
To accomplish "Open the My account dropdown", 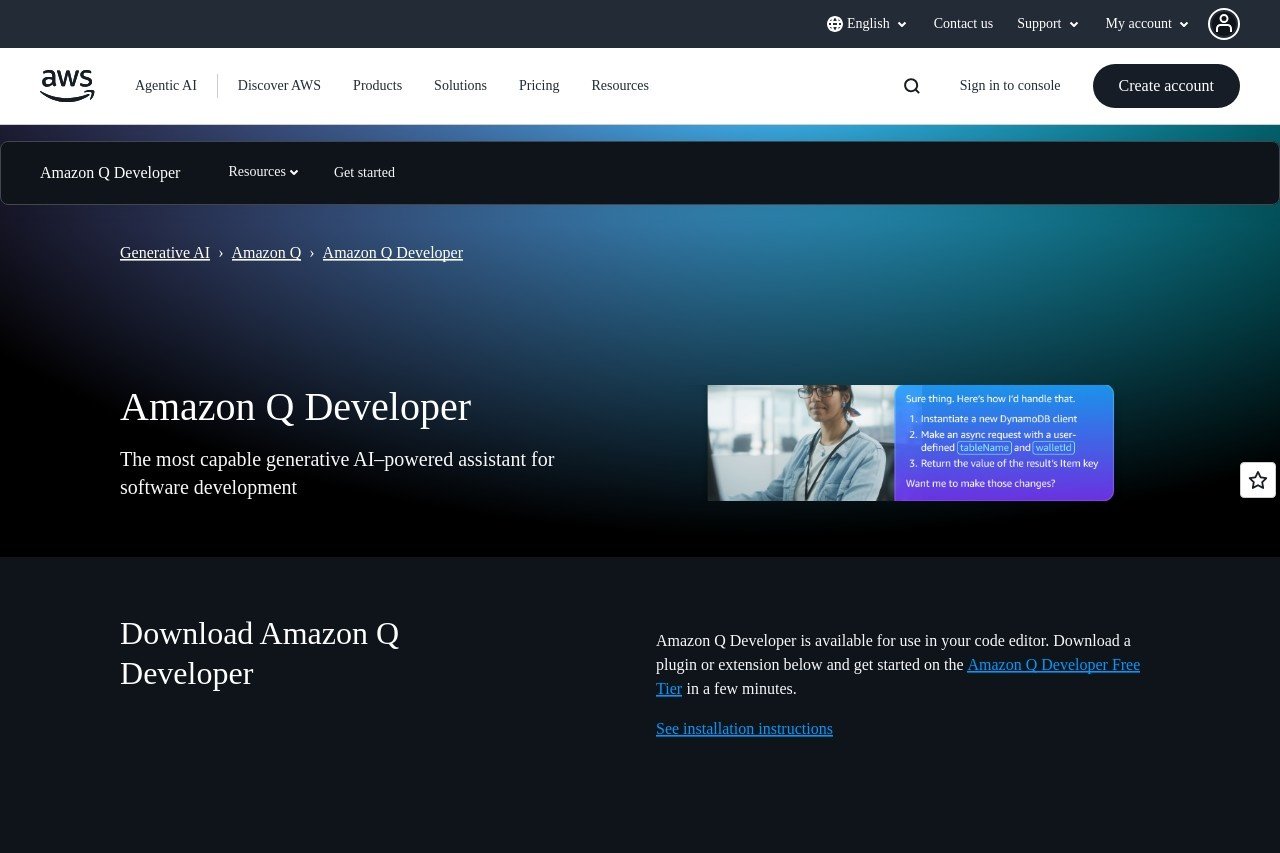I will (1147, 24).
